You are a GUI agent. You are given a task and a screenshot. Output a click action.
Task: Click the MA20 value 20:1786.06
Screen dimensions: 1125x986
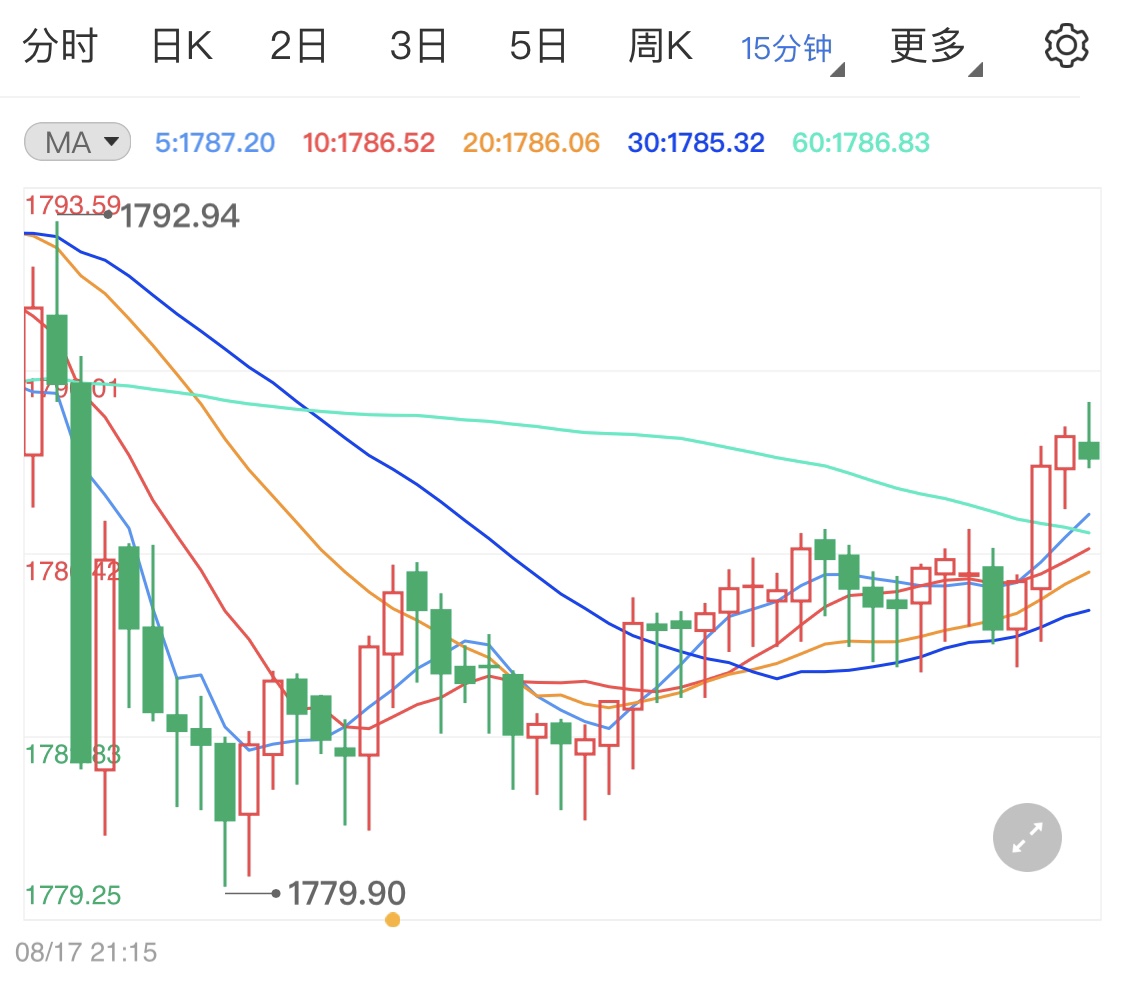coord(531,143)
